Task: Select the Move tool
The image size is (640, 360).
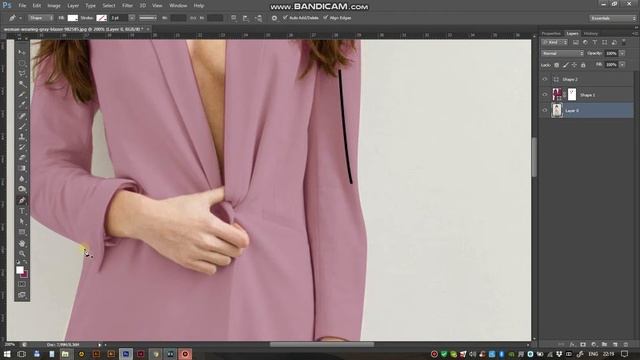Action: click(22, 53)
